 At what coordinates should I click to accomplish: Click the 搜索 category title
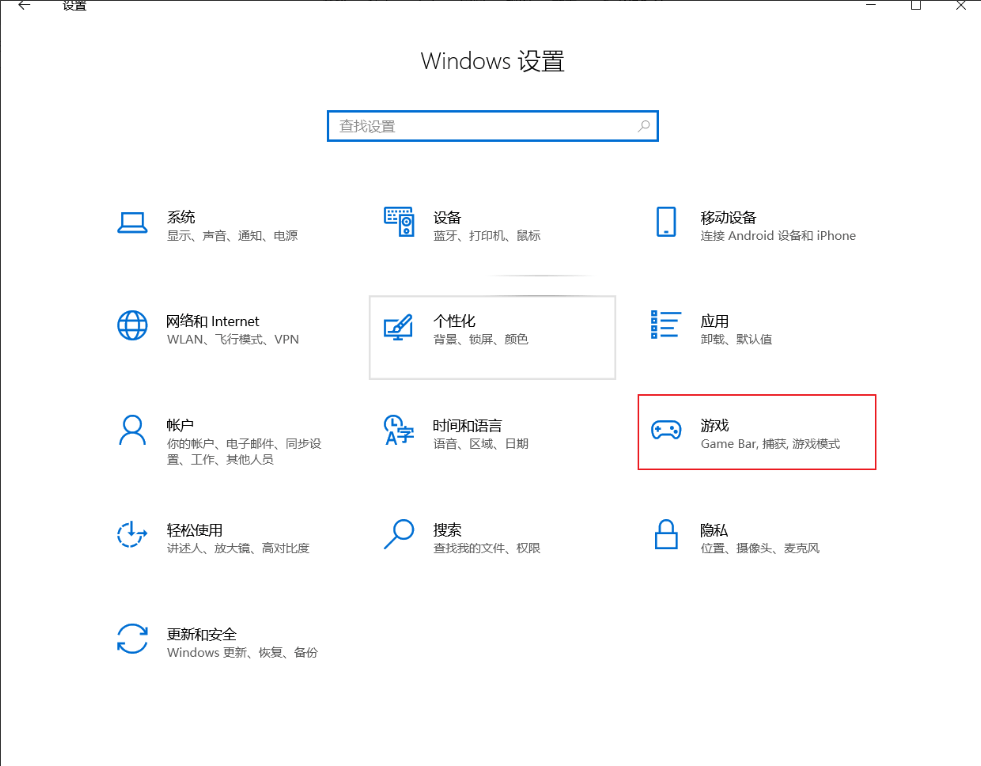(x=447, y=529)
